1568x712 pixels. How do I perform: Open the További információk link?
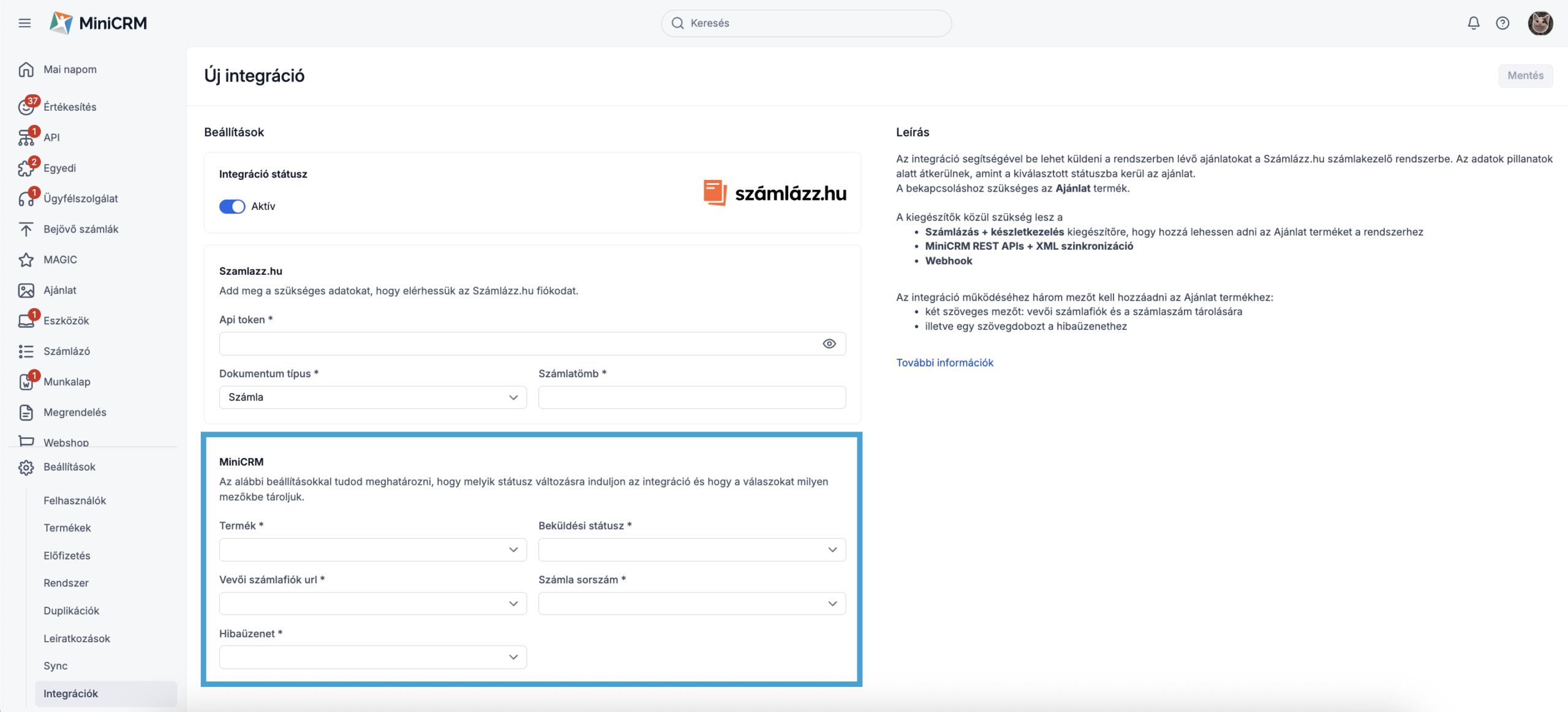[x=944, y=363]
